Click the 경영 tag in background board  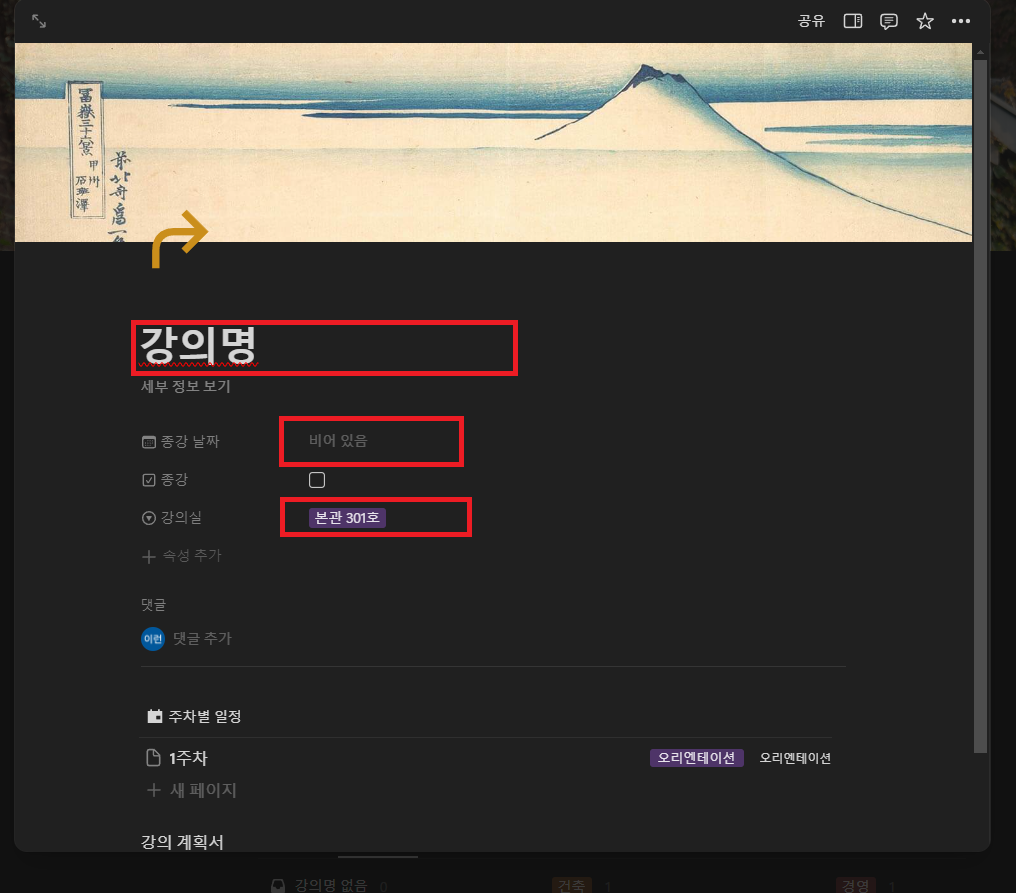pyautogui.click(x=856, y=885)
